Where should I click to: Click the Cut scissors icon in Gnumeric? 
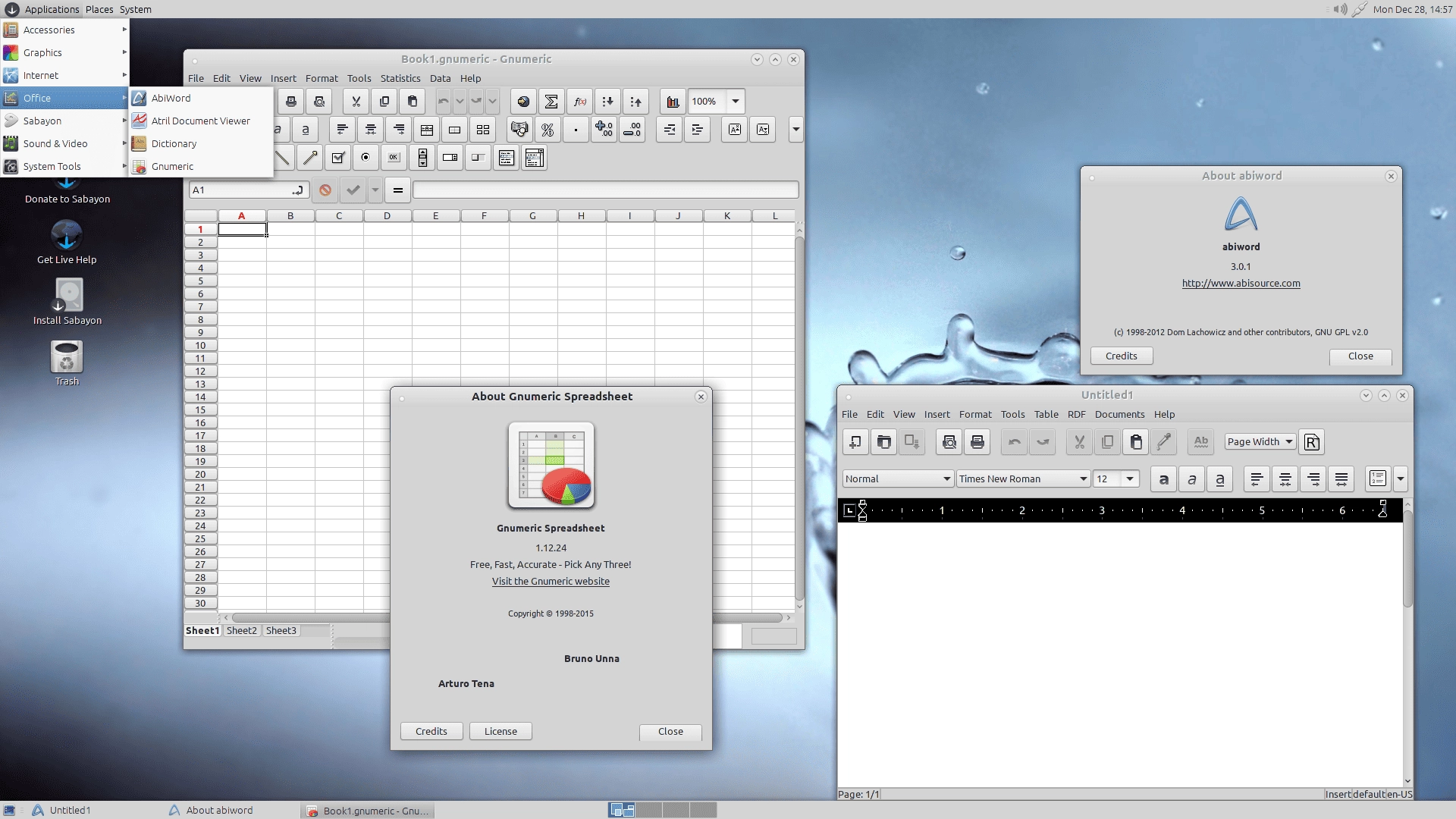coord(356,102)
